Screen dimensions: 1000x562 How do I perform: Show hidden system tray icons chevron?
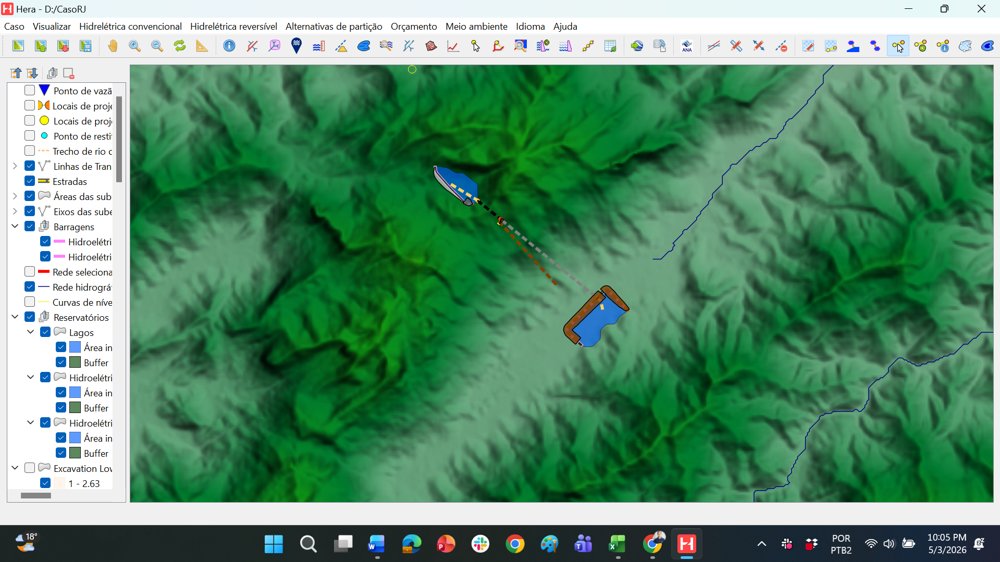coord(761,544)
